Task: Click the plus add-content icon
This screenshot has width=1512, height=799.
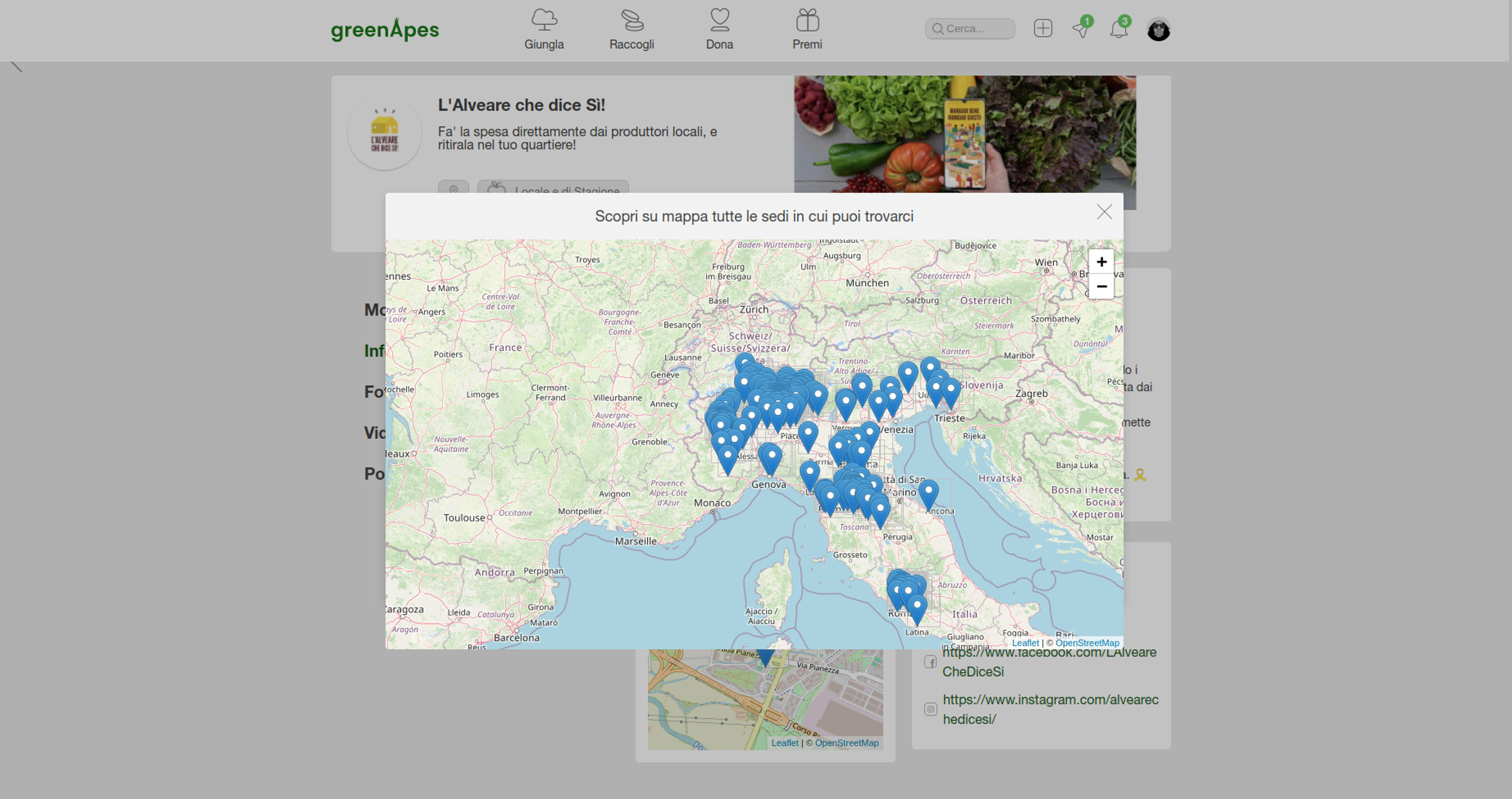Action: point(1043,28)
